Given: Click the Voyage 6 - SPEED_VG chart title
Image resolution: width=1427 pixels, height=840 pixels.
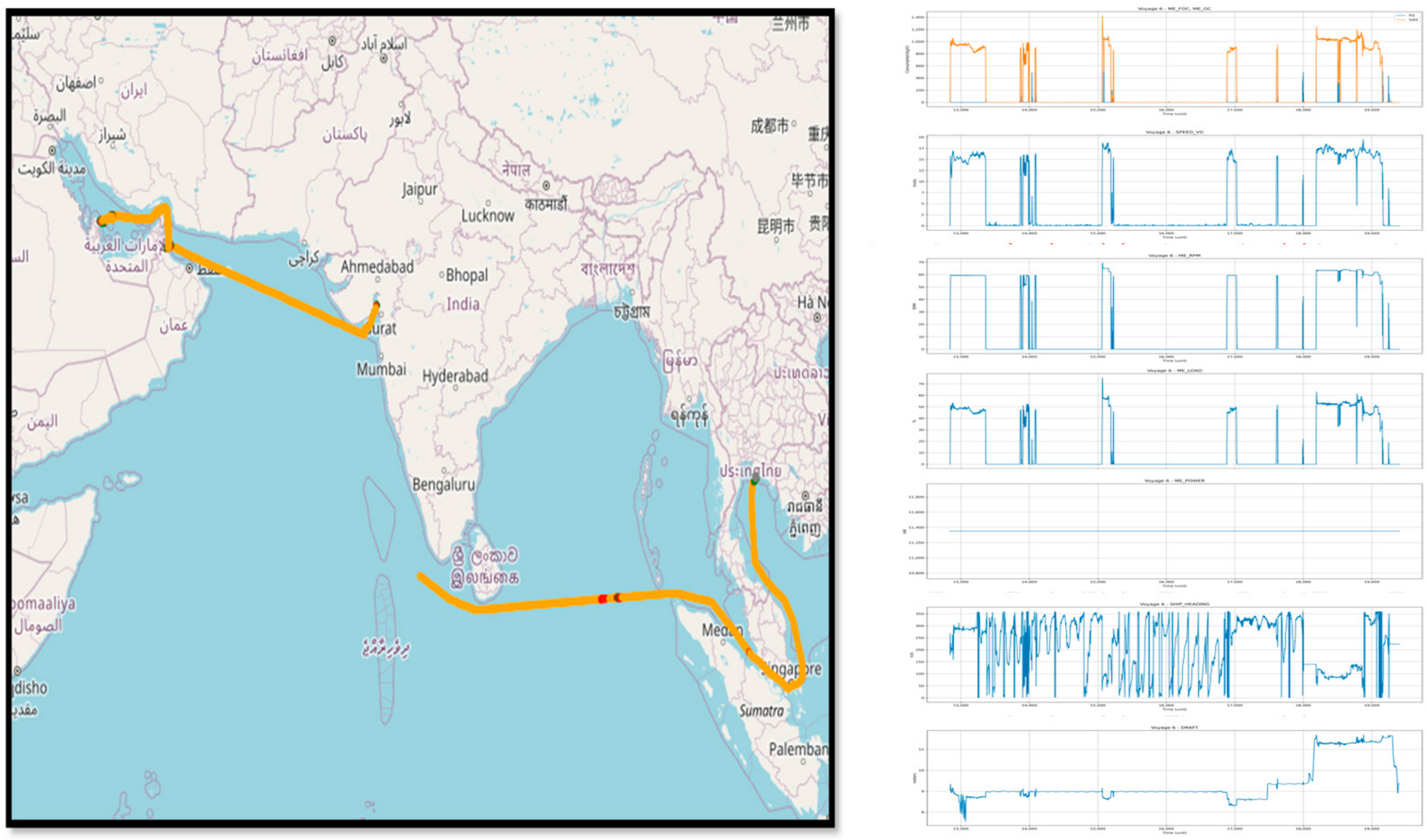Looking at the screenshot, I should pyautogui.click(x=1174, y=132).
